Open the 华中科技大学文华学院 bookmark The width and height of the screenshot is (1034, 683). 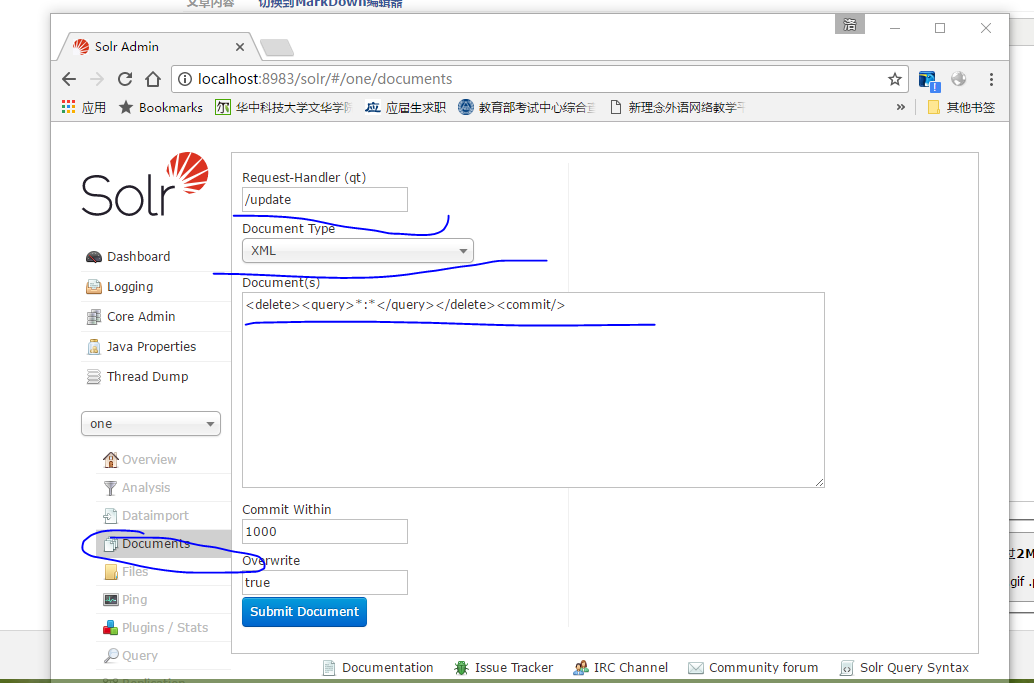(284, 107)
